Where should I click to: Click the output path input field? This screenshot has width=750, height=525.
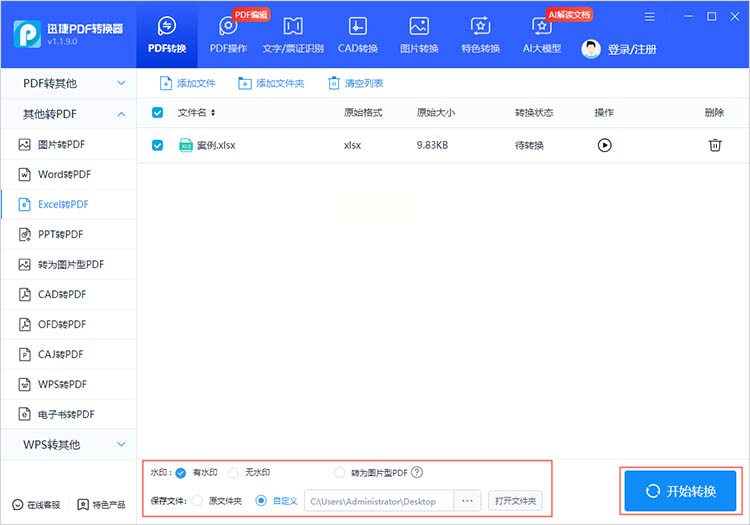[378, 501]
